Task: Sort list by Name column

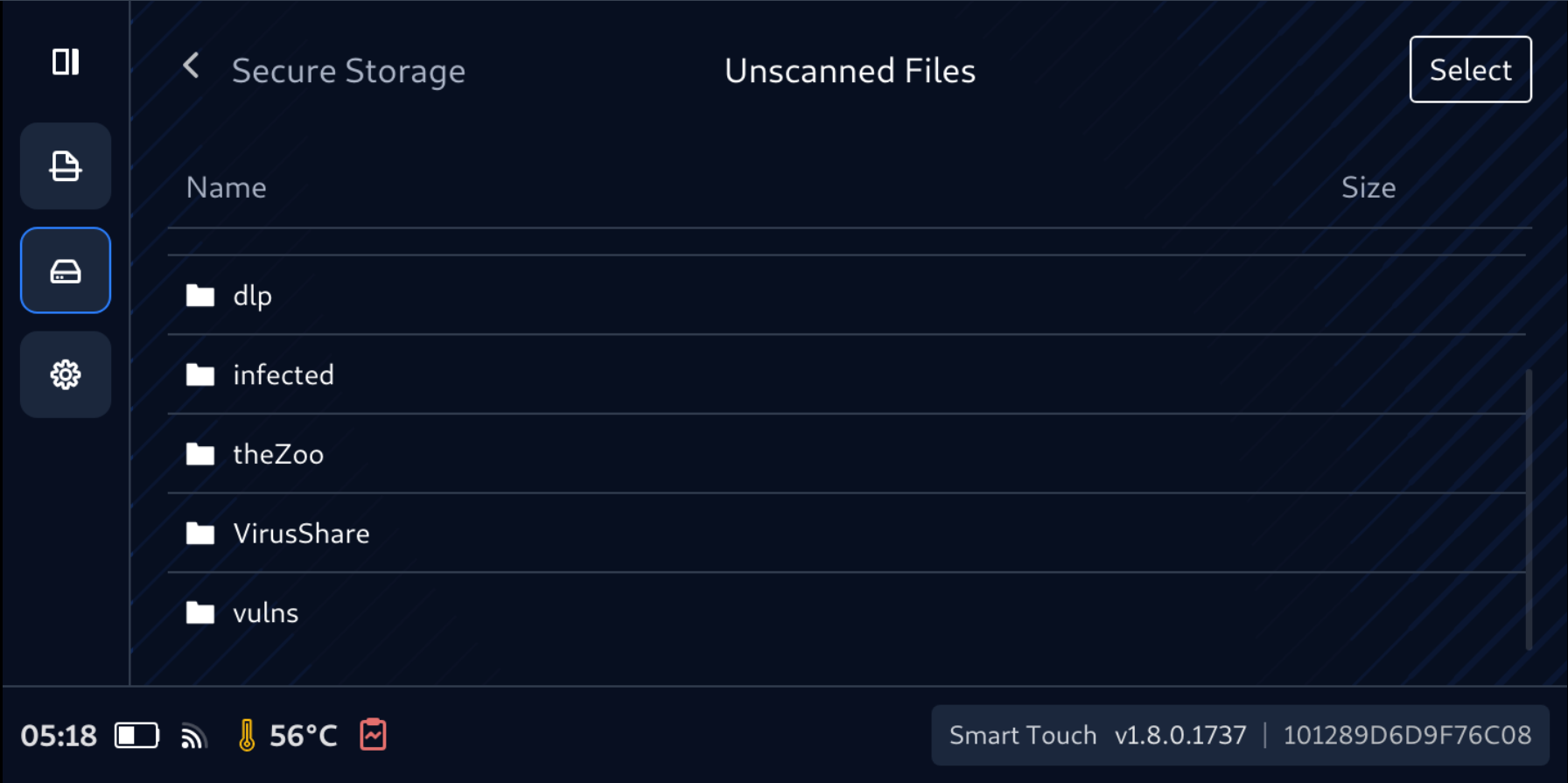Action: (227, 188)
